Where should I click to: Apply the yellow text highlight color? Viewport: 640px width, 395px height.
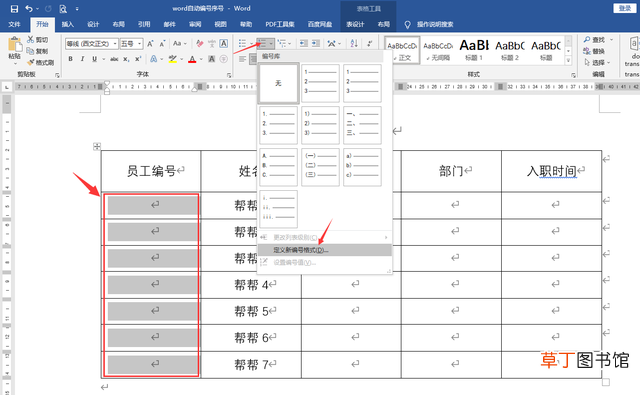(x=173, y=59)
